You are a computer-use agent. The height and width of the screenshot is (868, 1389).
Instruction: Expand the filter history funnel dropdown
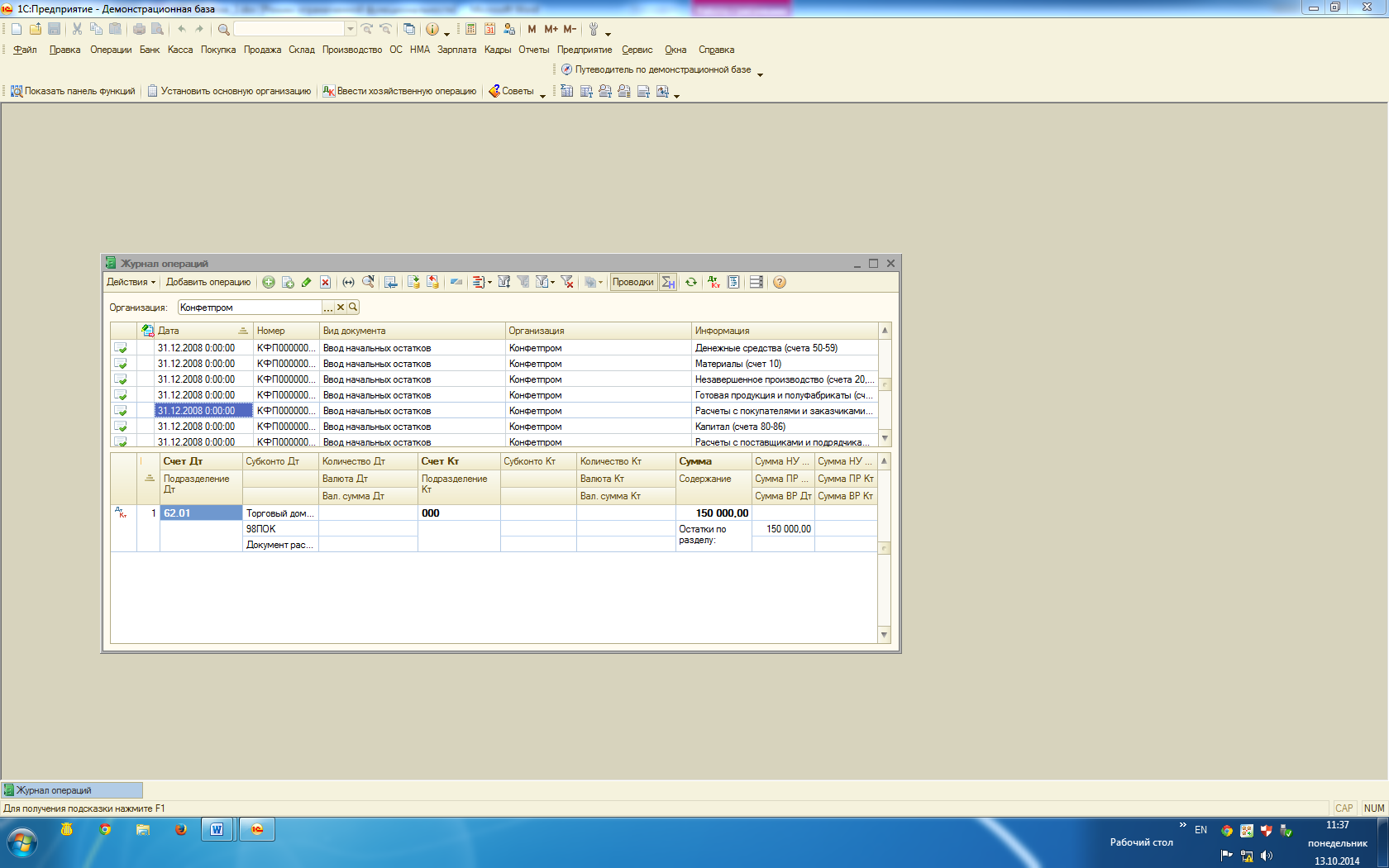544,282
